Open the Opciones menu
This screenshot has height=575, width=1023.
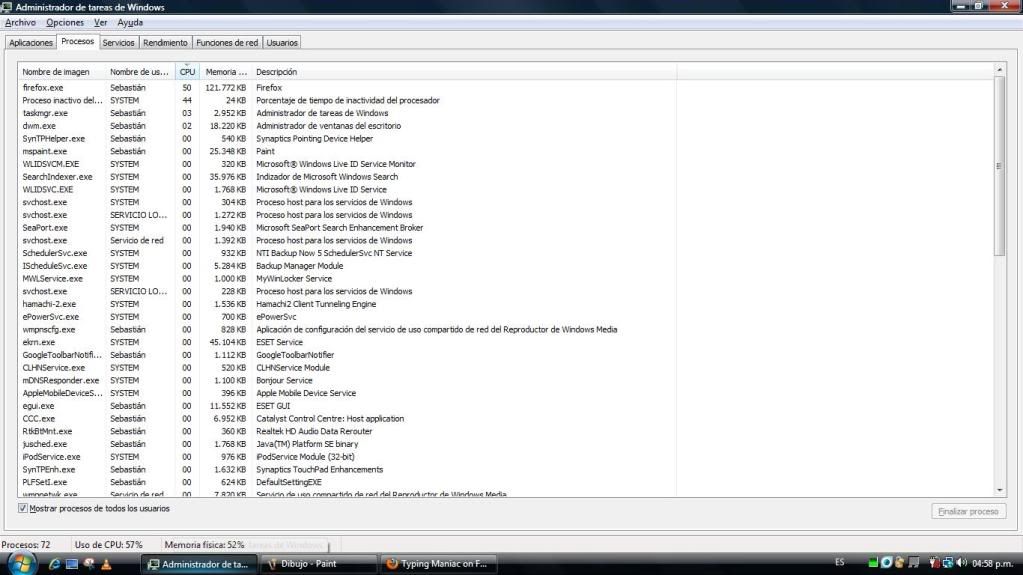[65, 22]
